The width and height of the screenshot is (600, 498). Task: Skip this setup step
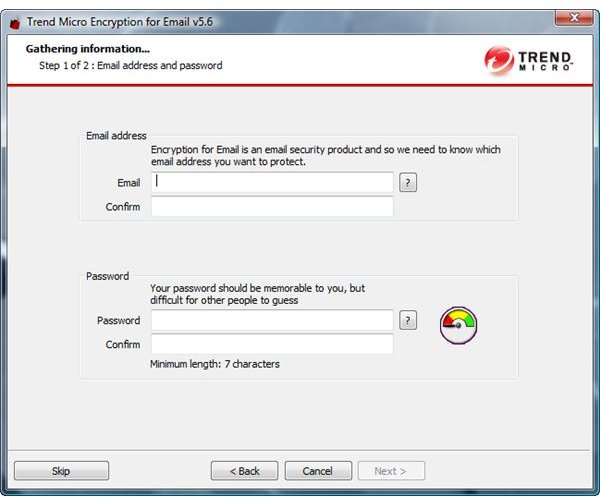click(x=62, y=471)
